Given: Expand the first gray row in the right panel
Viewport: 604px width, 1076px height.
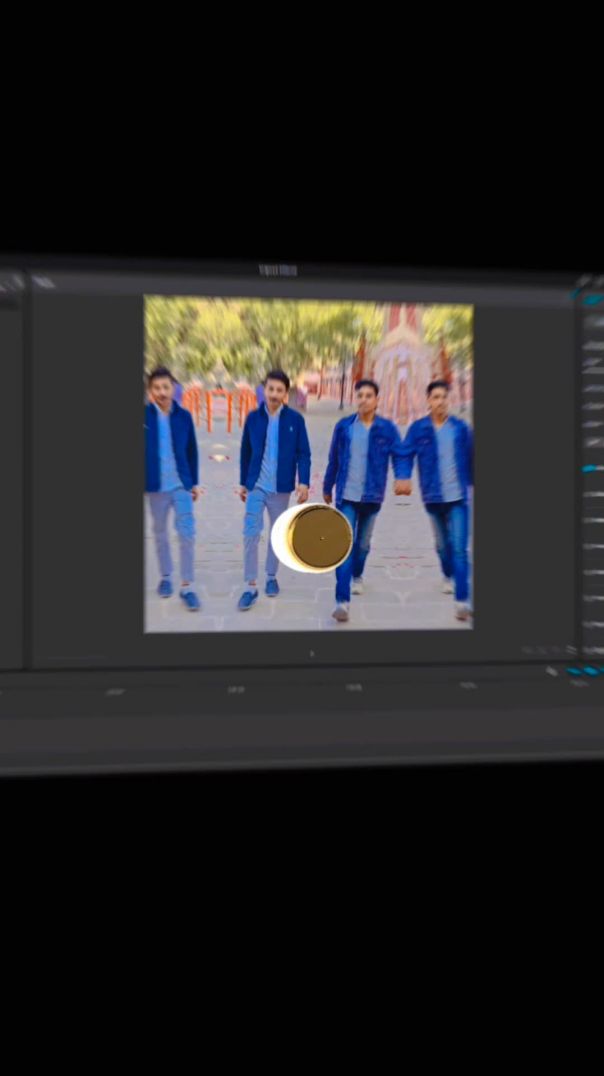Looking at the screenshot, I should pyautogui.click(x=593, y=322).
